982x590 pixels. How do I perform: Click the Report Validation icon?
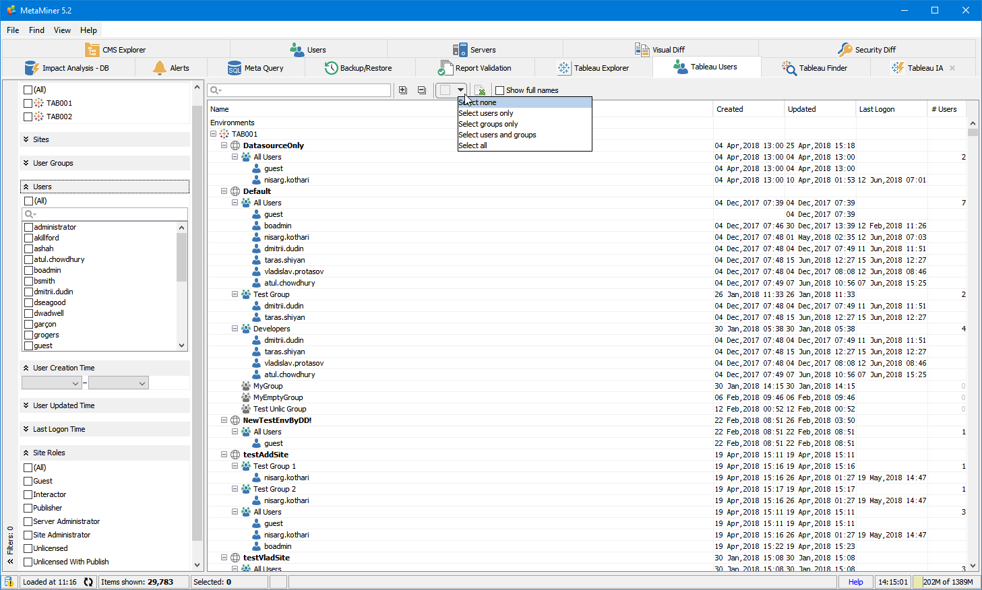coord(445,68)
